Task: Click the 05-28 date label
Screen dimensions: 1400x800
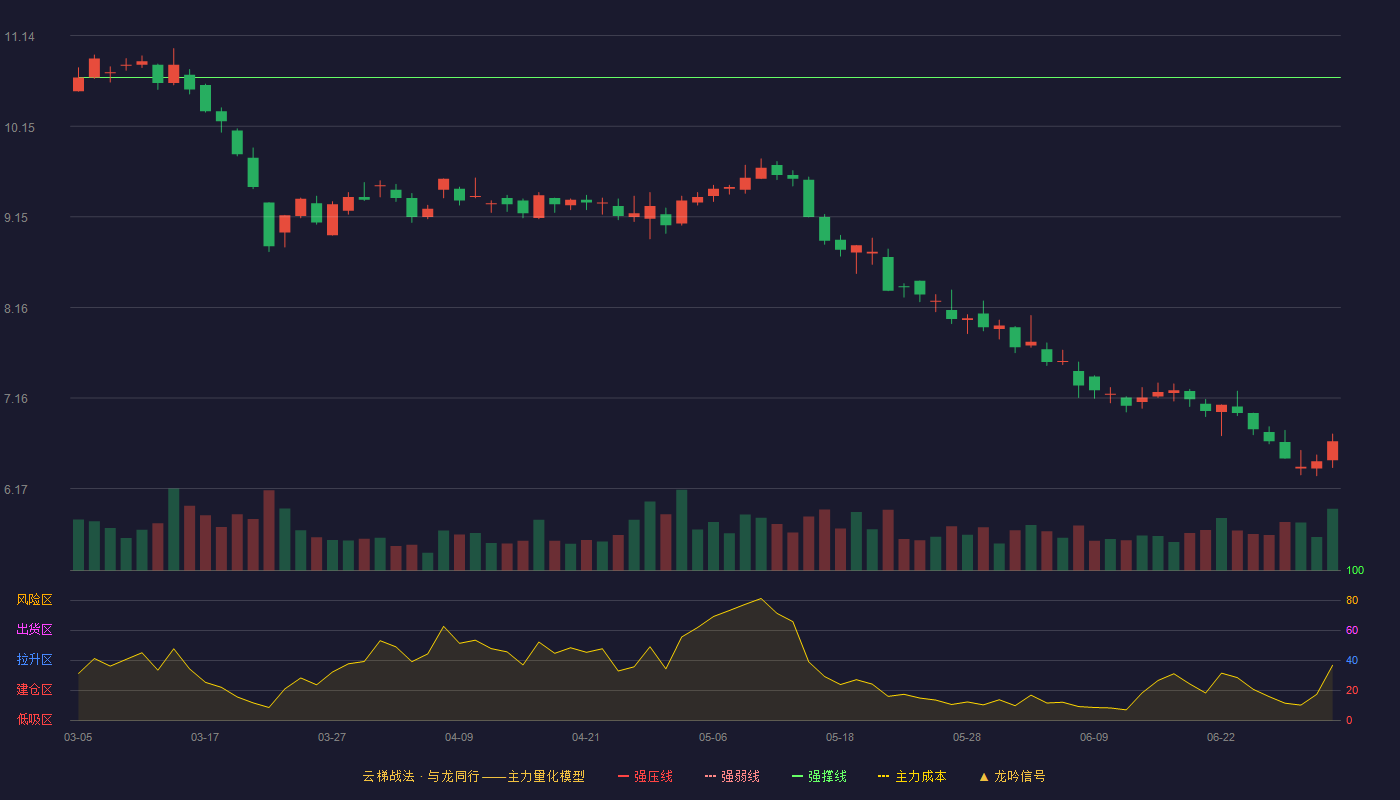Action: (x=967, y=737)
